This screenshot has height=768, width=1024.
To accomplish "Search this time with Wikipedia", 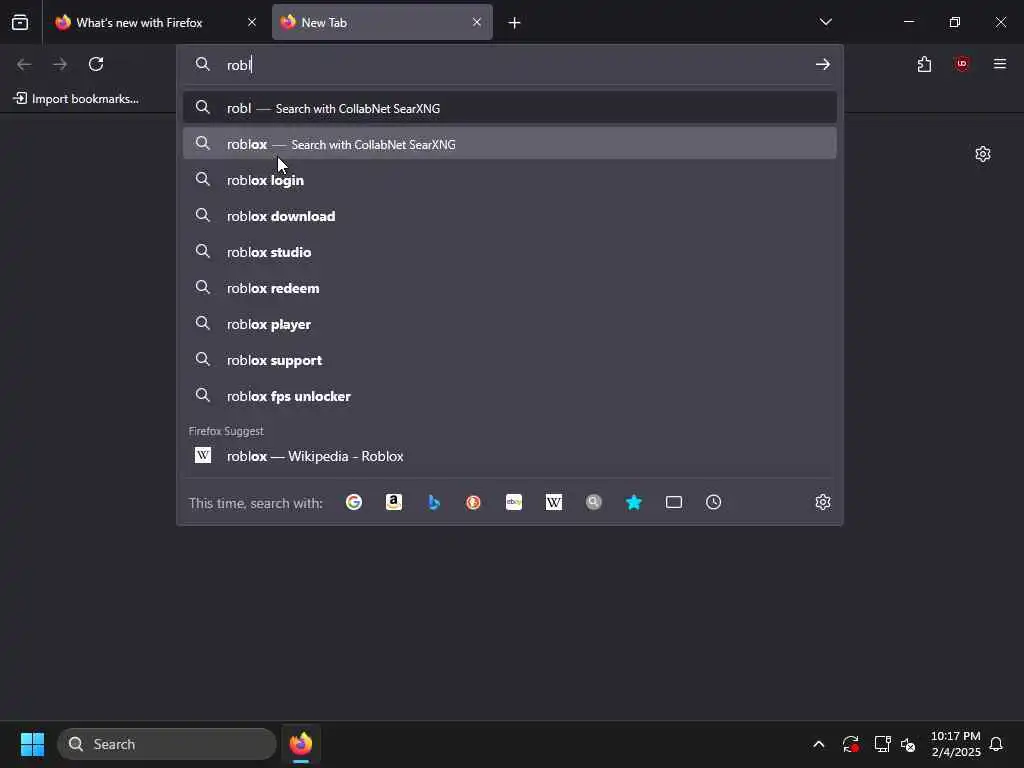I will coord(554,502).
